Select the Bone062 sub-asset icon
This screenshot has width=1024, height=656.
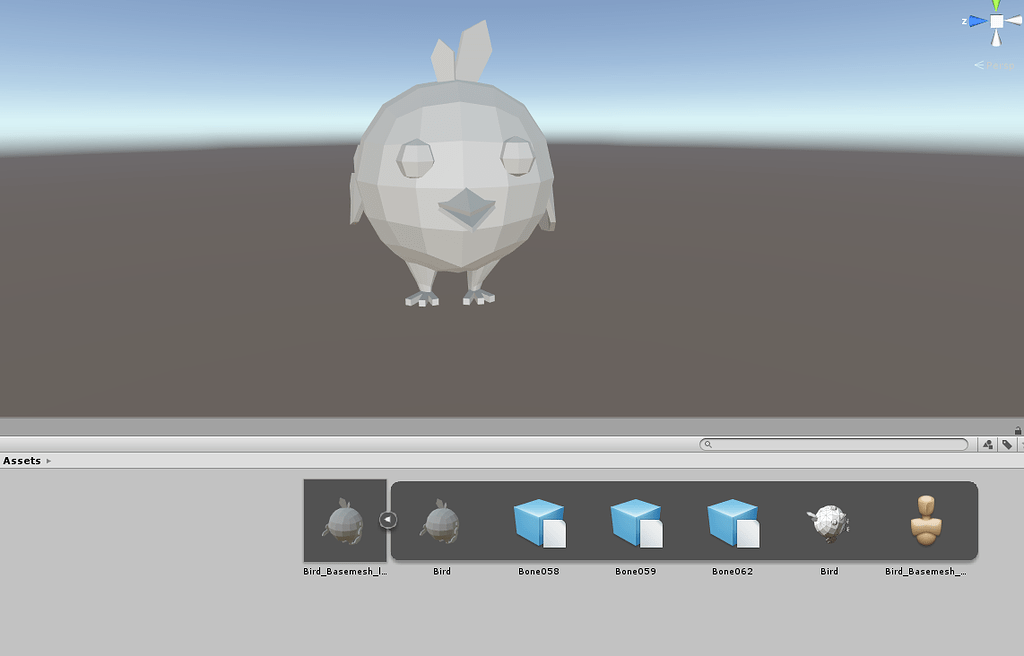pos(731,520)
